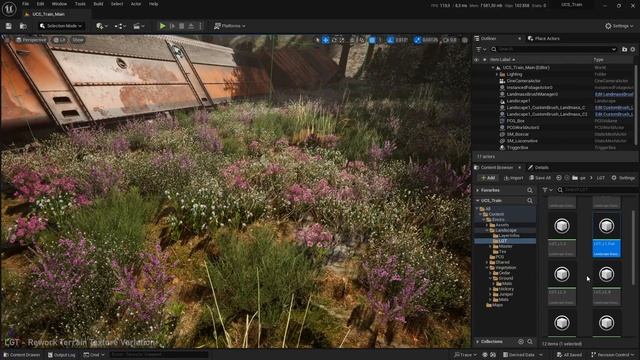The image size is (640, 360).
Task: Open the Window menu
Action: tap(59, 4)
